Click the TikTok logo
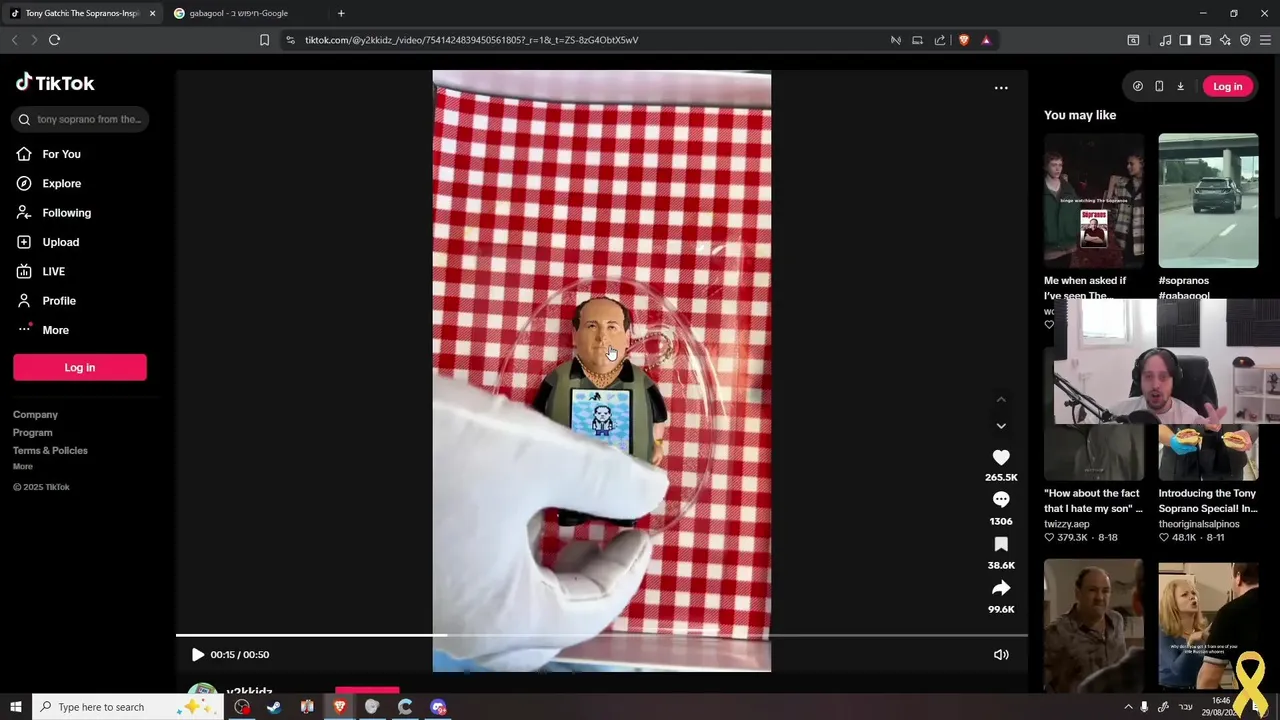Image resolution: width=1280 pixels, height=720 pixels. point(55,83)
